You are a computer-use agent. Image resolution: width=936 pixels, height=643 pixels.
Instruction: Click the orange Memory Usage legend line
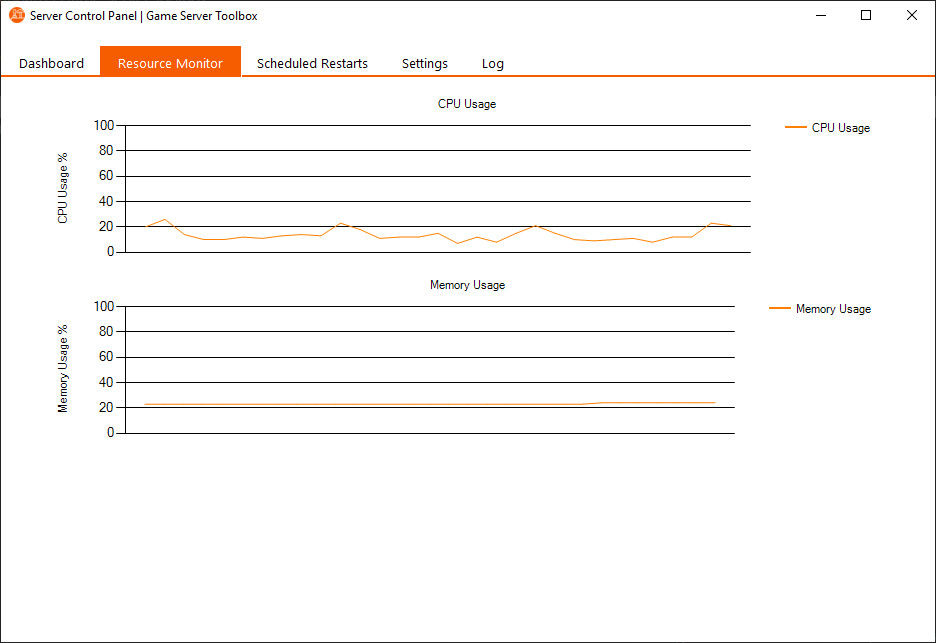click(x=779, y=309)
